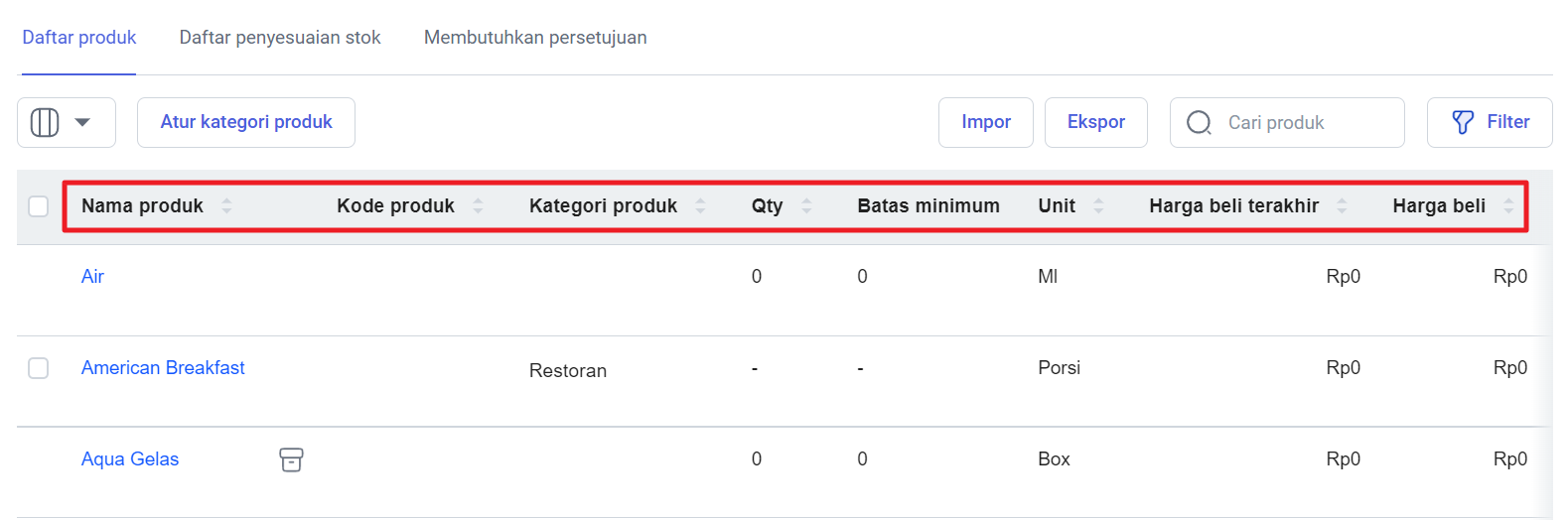This screenshot has width=1568, height=520.
Task: Click the archive box icon beside Aqua Gelas
Action: pos(291,459)
